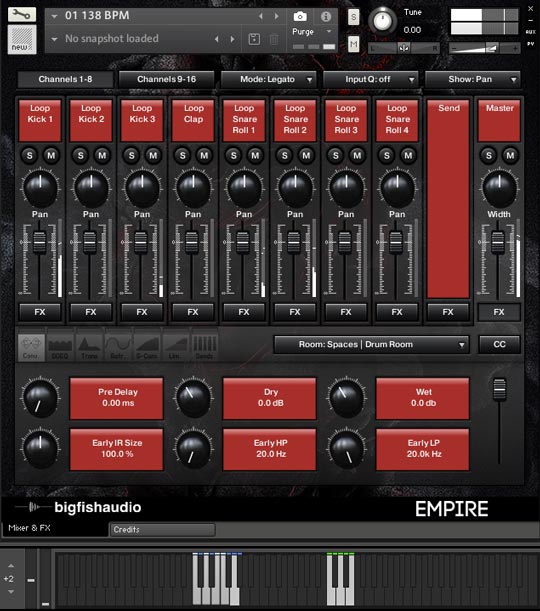Mute the Loop Snare Roll 1 channel

255,155
